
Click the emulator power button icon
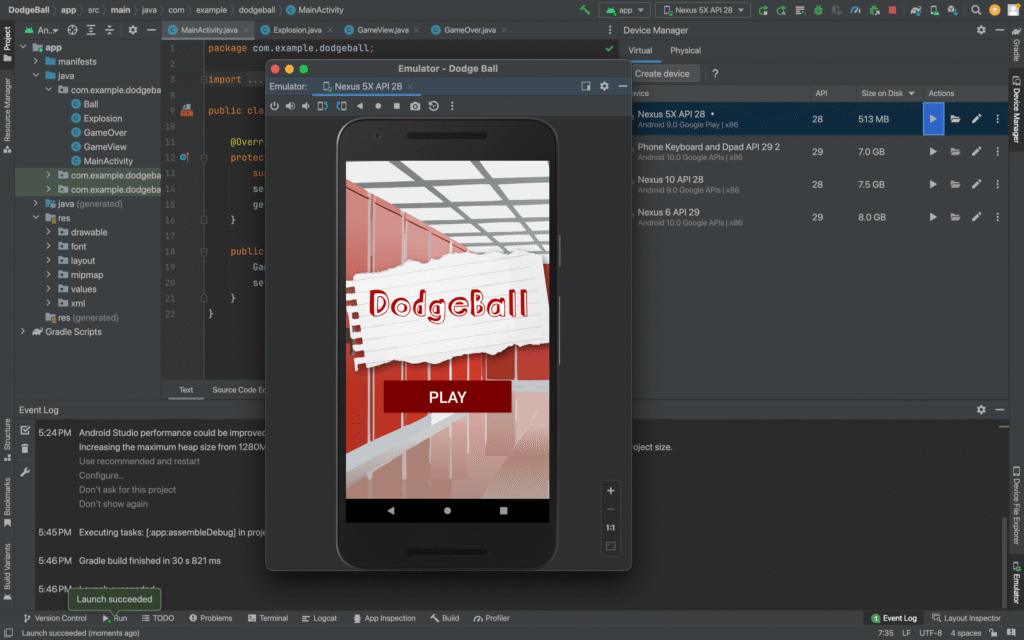(x=275, y=106)
